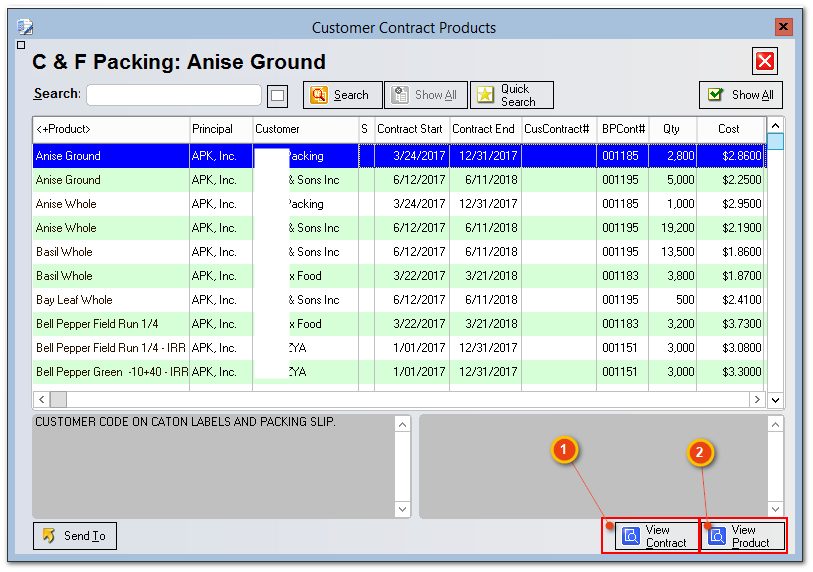Viewport: 813px width, 572px height.
Task: Open Quick Search with the star icon
Action: (x=512, y=95)
